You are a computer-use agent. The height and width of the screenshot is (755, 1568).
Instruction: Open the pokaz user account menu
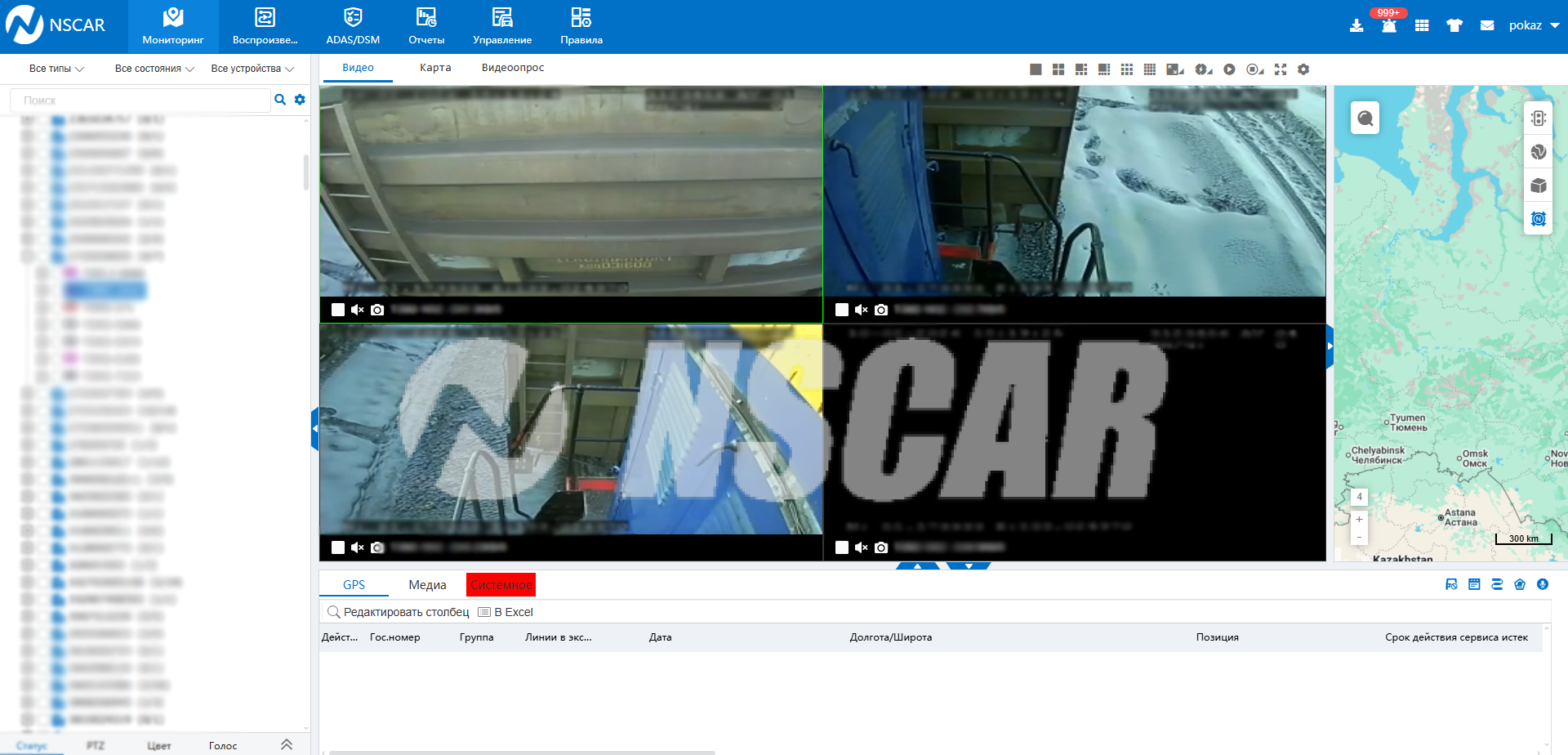tap(1534, 26)
